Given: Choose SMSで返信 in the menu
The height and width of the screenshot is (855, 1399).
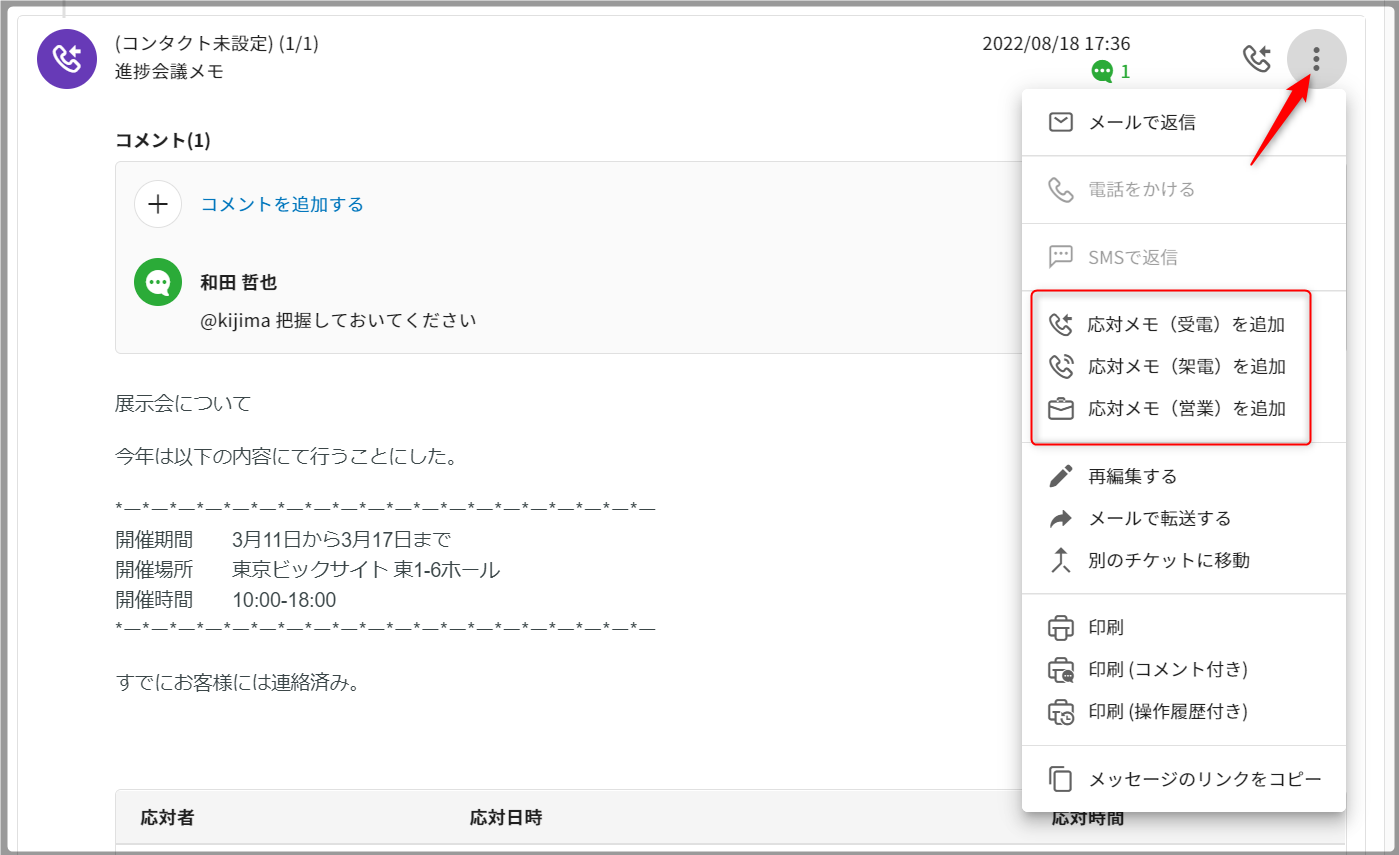Looking at the screenshot, I should [x=1132, y=257].
